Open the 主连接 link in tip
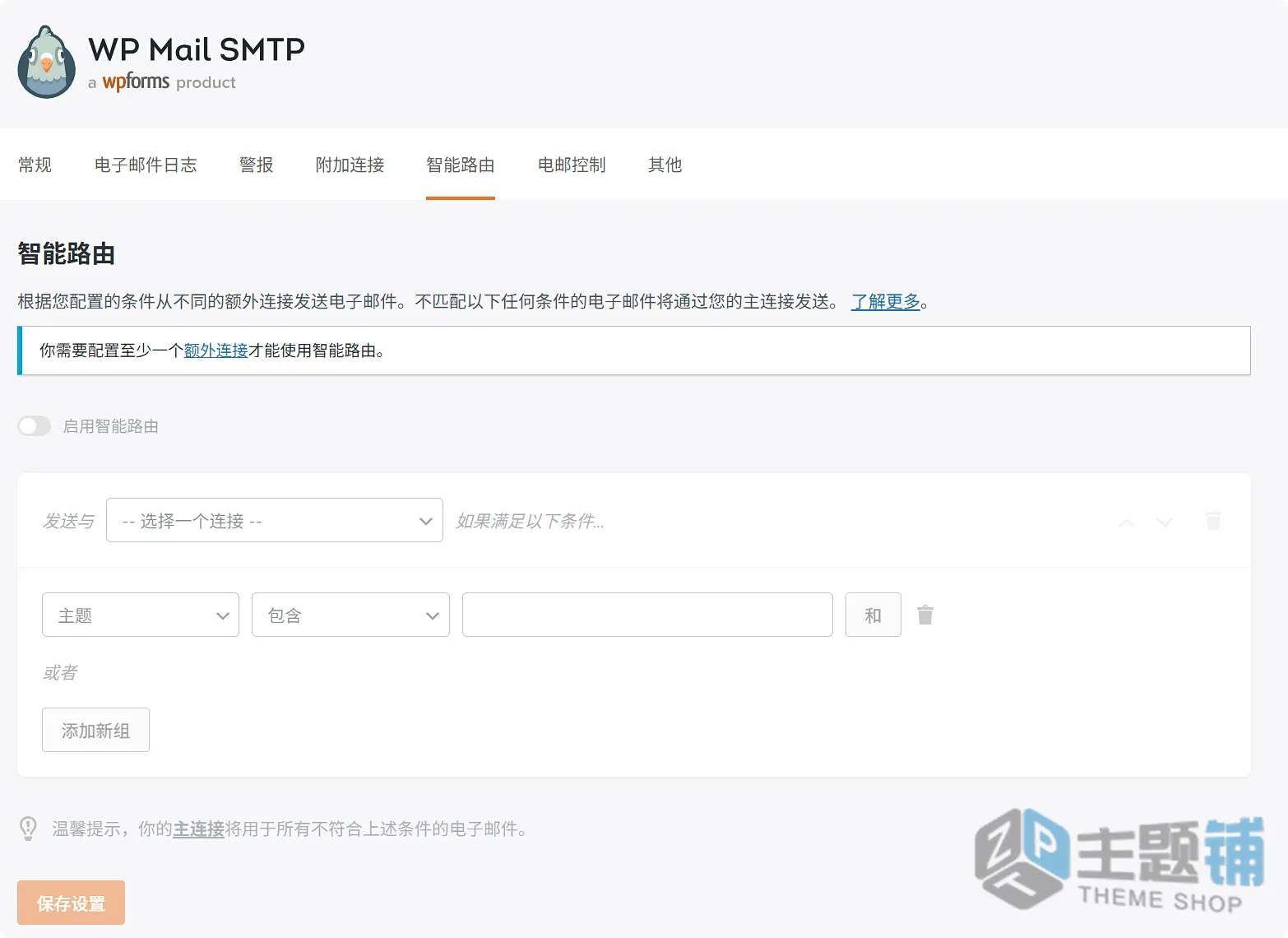The width and height of the screenshot is (1288, 938). (198, 829)
